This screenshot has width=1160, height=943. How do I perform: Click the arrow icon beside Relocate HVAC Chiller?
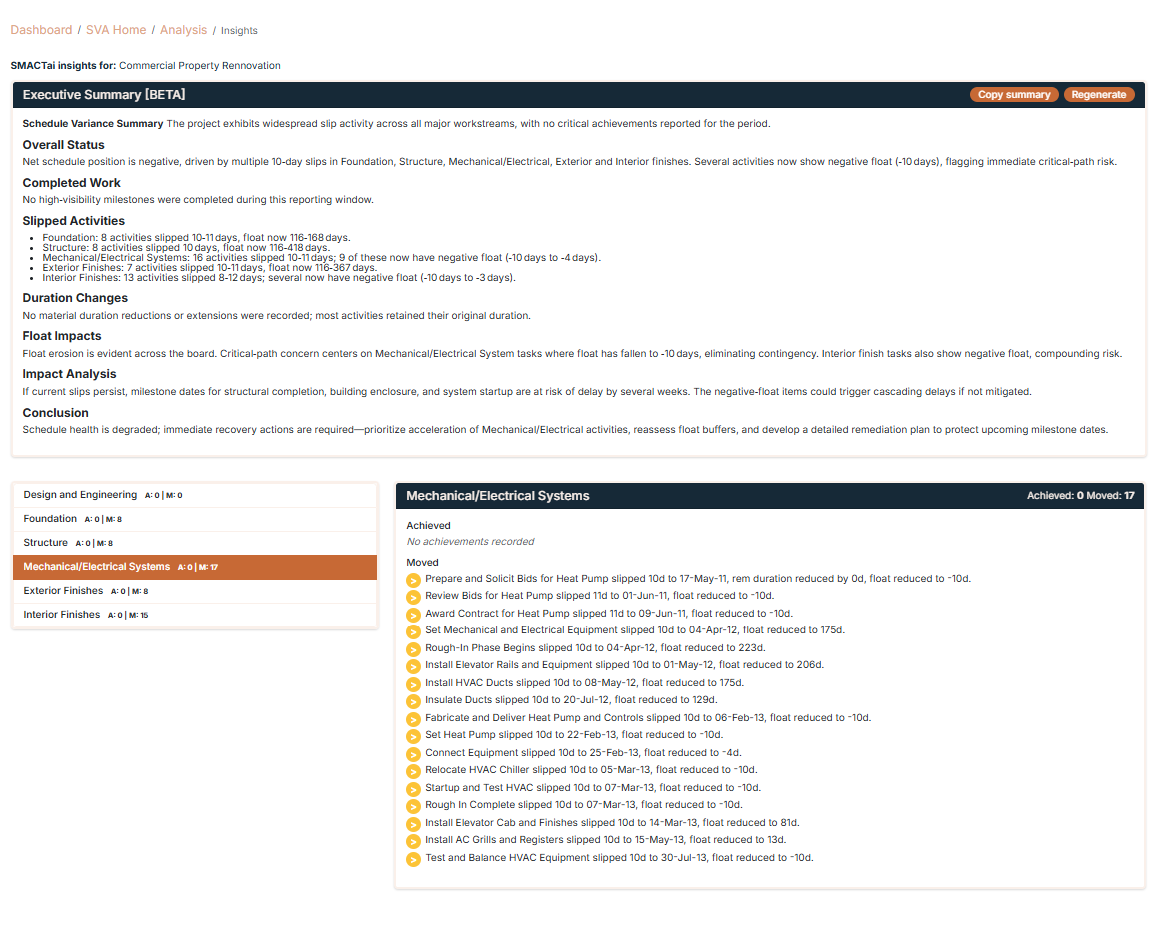point(413,770)
